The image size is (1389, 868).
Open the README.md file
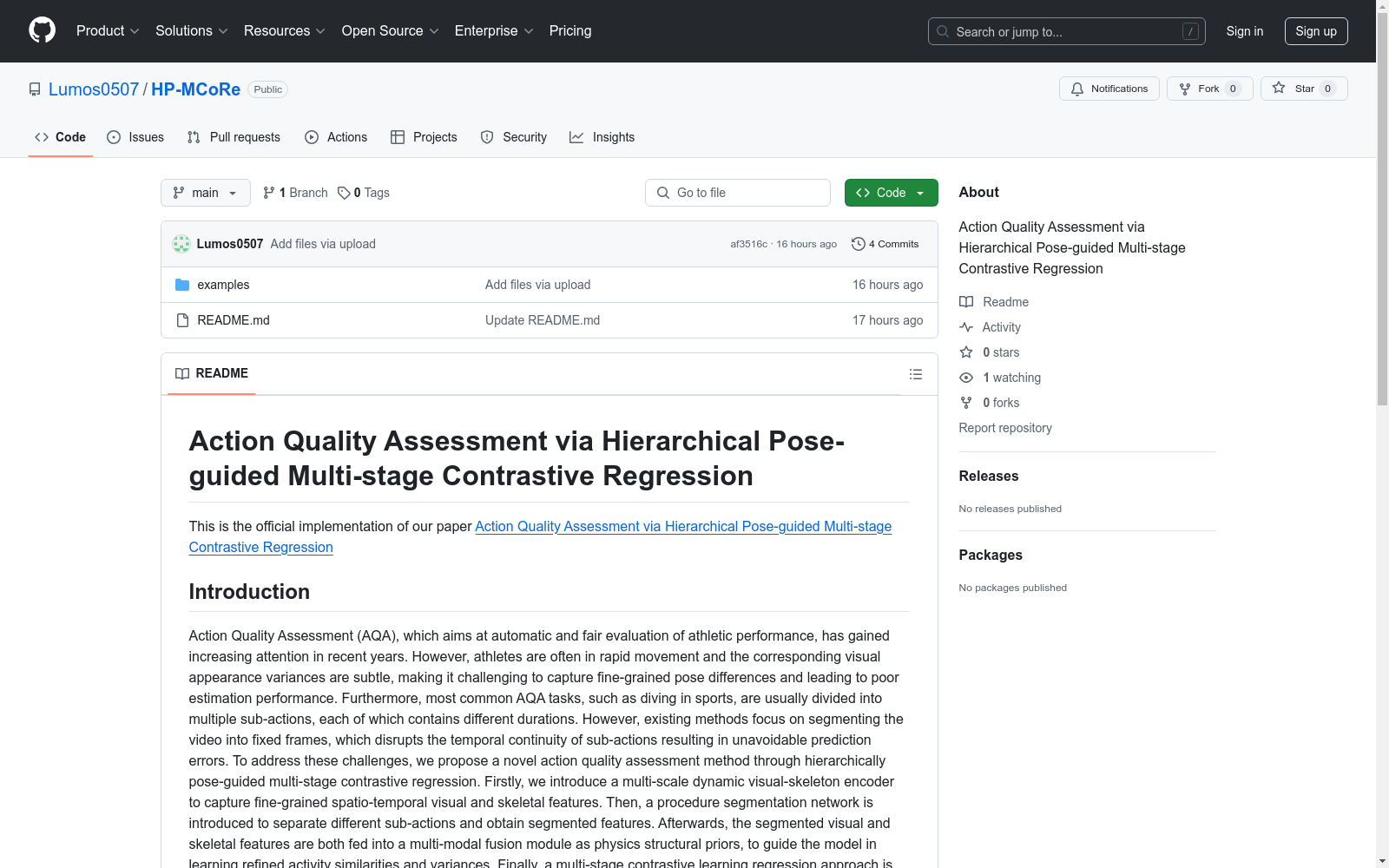pos(234,320)
